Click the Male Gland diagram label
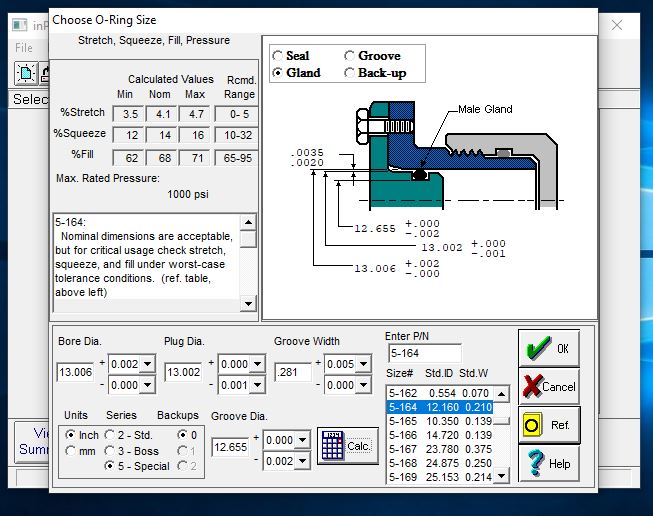 485,109
